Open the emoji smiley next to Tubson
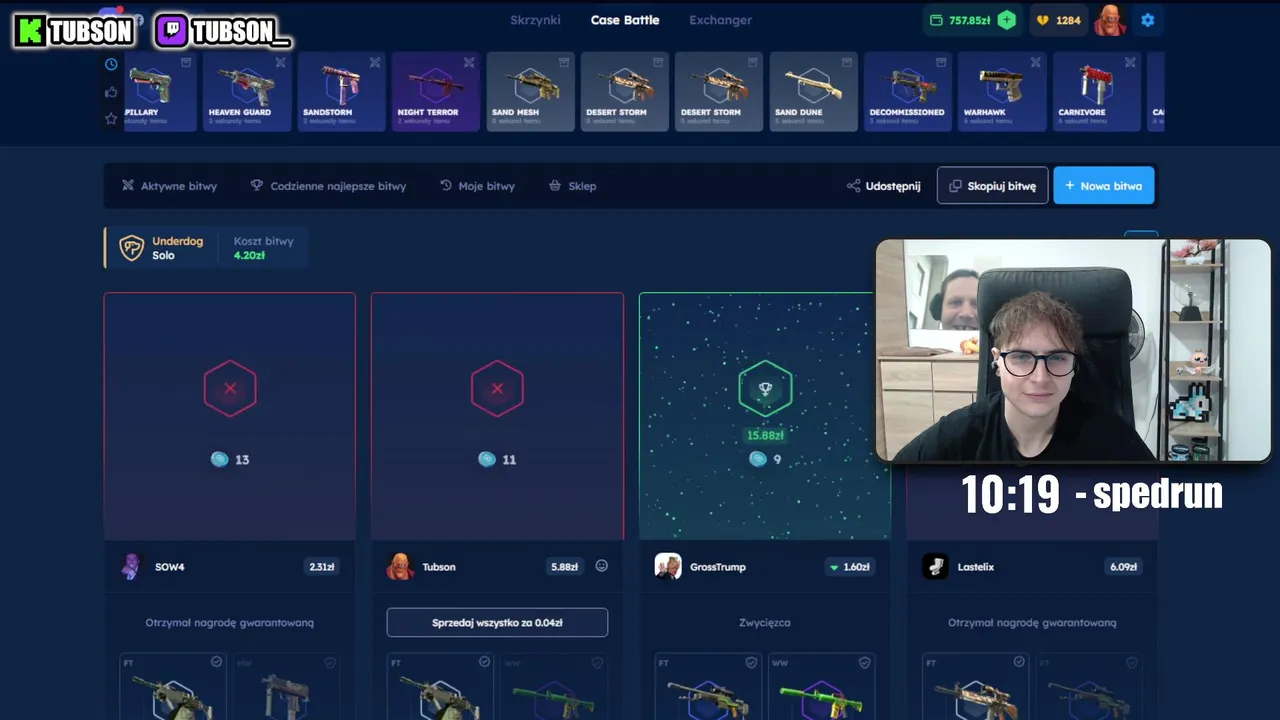The image size is (1280, 720). coord(601,566)
